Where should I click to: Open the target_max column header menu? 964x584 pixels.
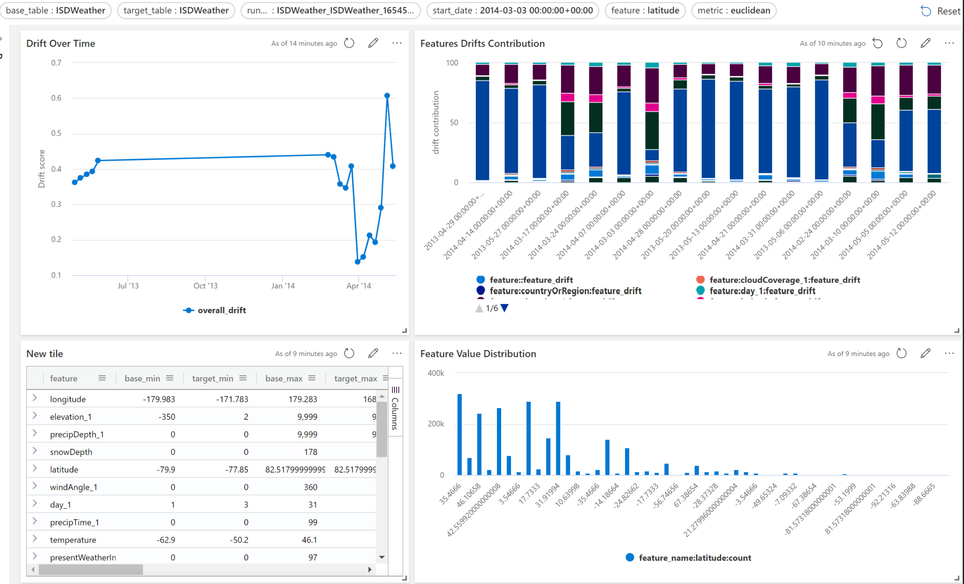pyautogui.click(x=385, y=378)
